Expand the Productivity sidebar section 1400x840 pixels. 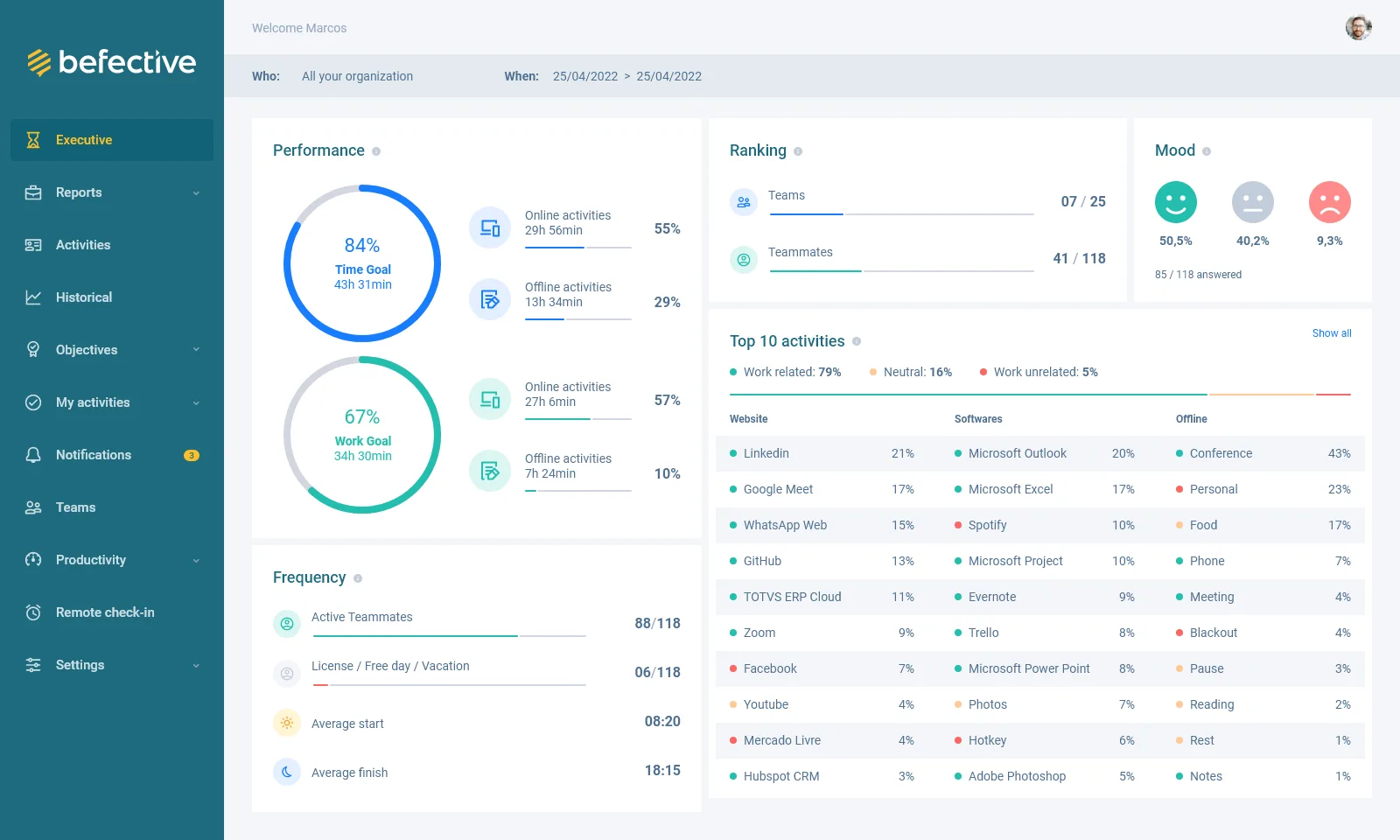196,560
